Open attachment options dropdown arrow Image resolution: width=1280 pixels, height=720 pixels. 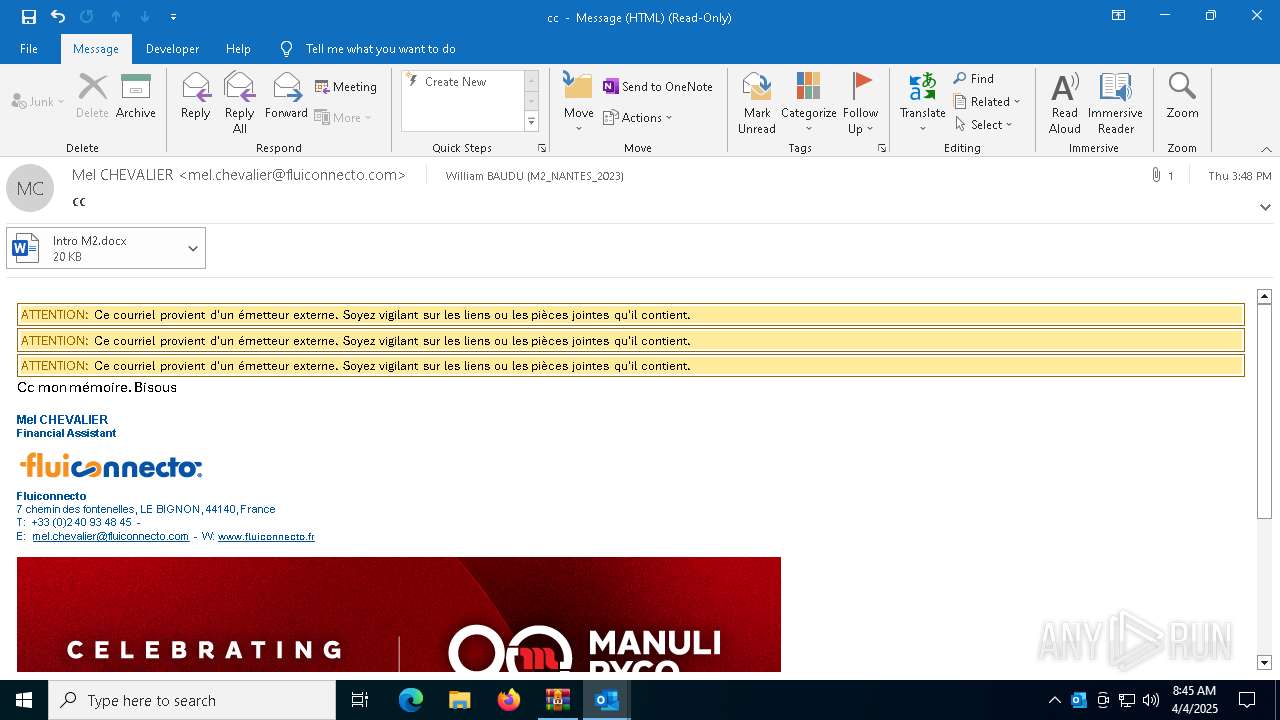[x=193, y=248]
